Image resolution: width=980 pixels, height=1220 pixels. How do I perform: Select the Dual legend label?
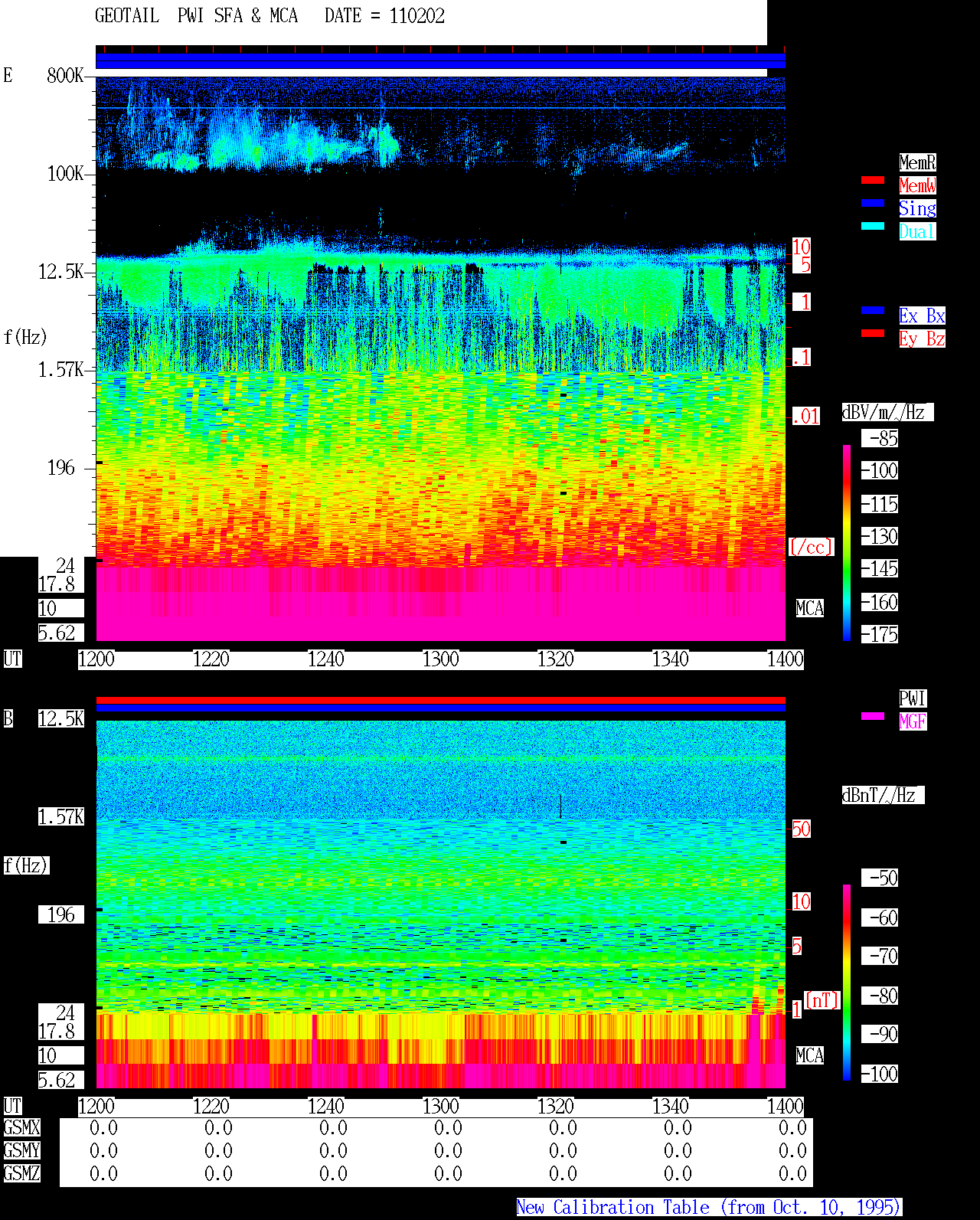pos(917,231)
